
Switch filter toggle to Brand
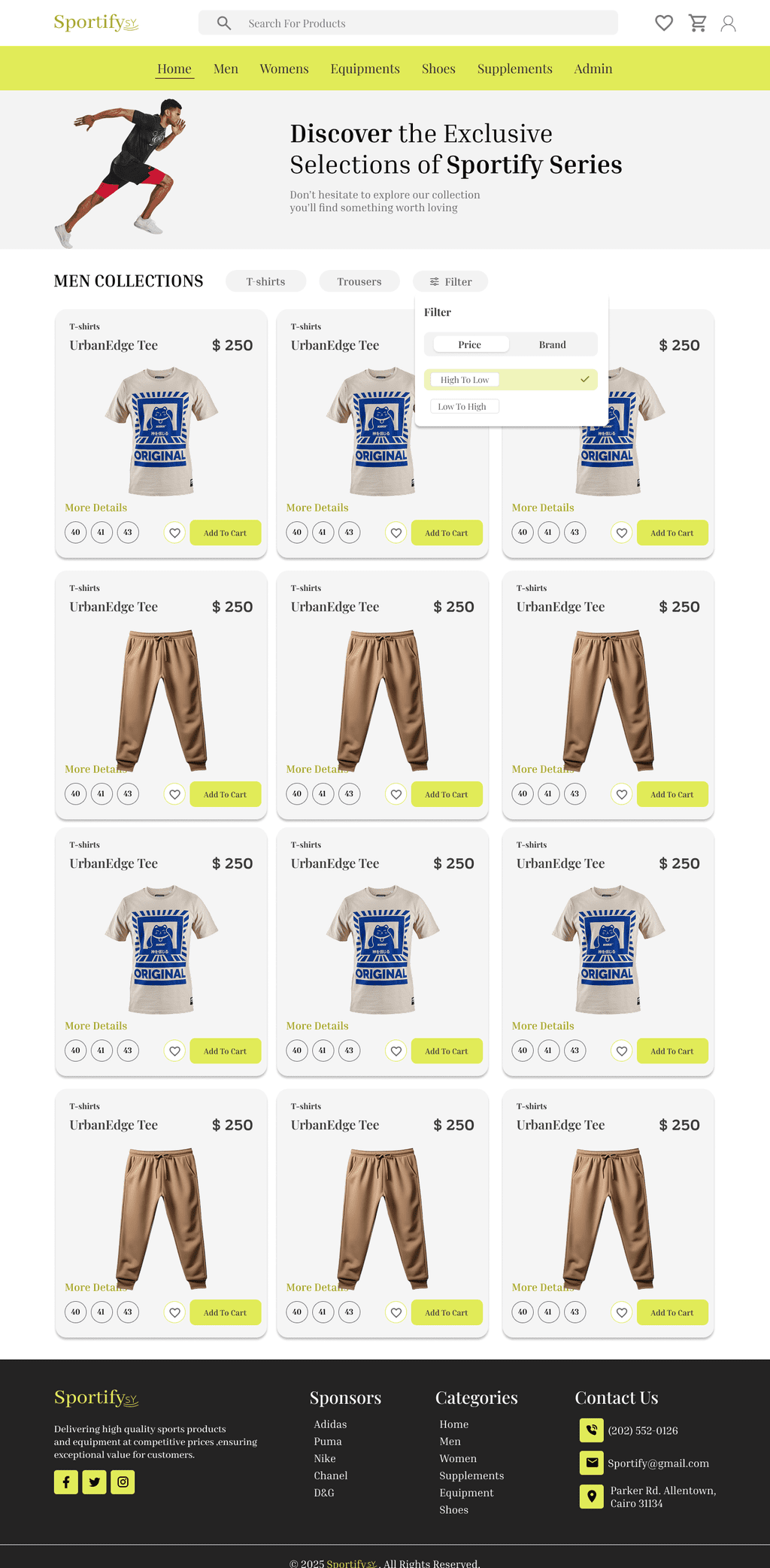(553, 344)
